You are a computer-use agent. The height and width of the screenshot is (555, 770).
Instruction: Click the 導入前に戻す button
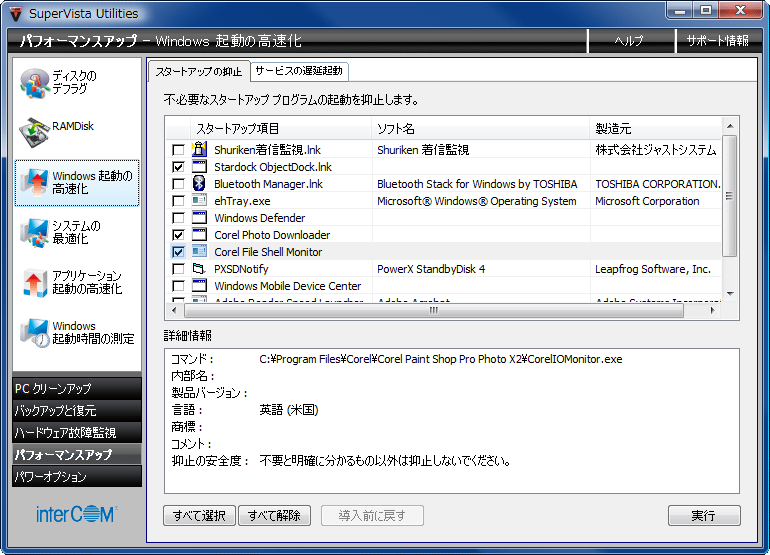tap(372, 515)
